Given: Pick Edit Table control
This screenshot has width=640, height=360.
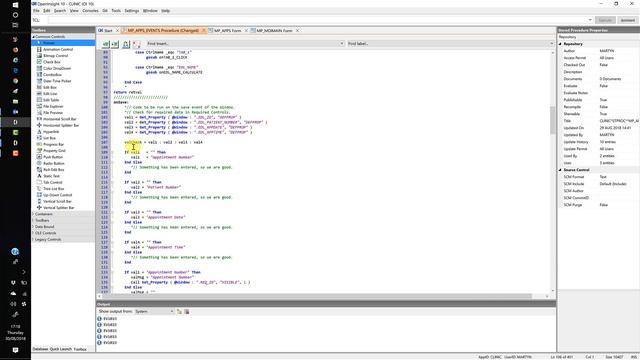Looking at the screenshot, I should pos(51,100).
